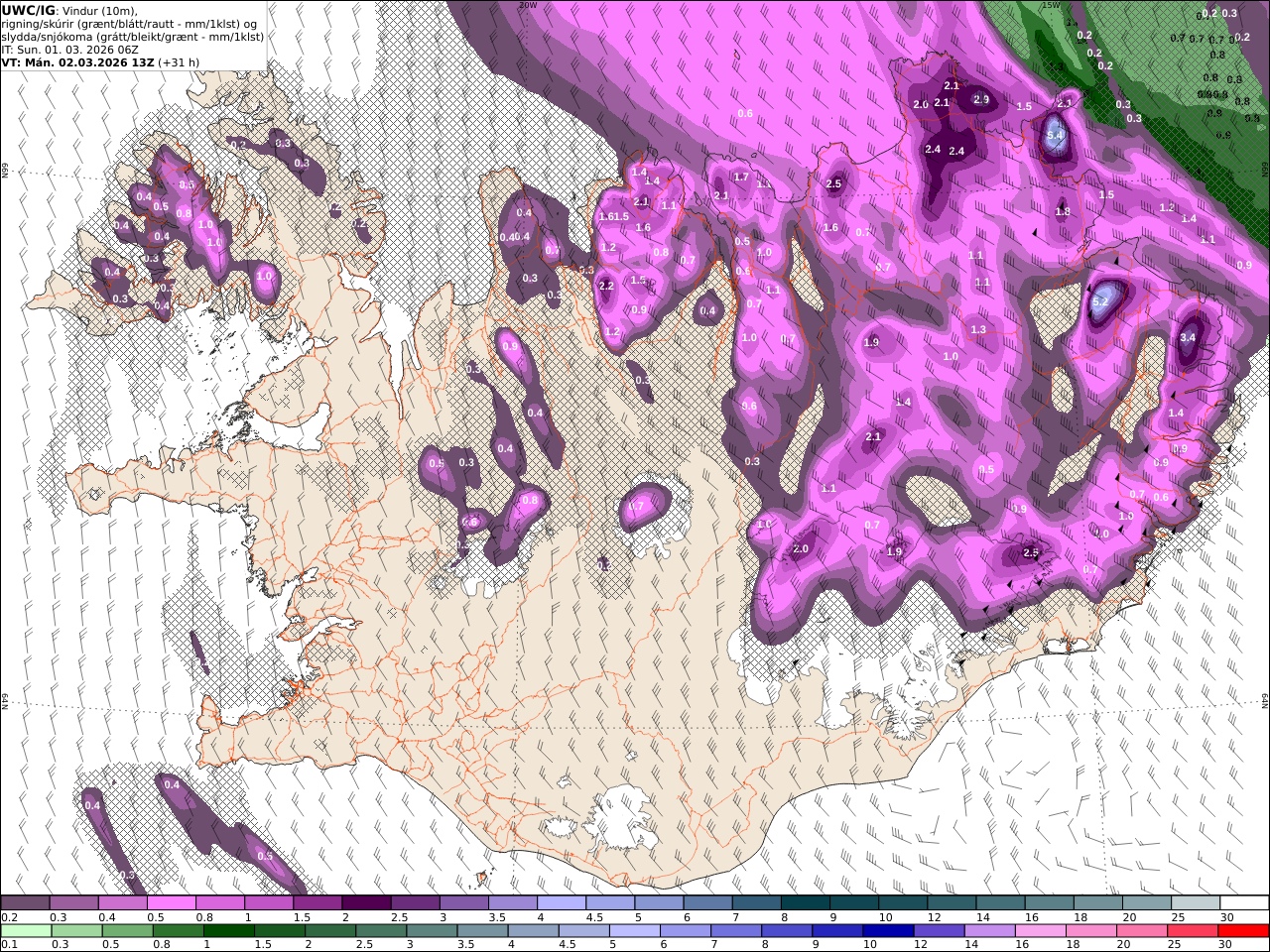Viewport: 1270px width, 952px height.
Task: Click the 3.4 precipitation value on the east coast
Action: coord(1188,337)
